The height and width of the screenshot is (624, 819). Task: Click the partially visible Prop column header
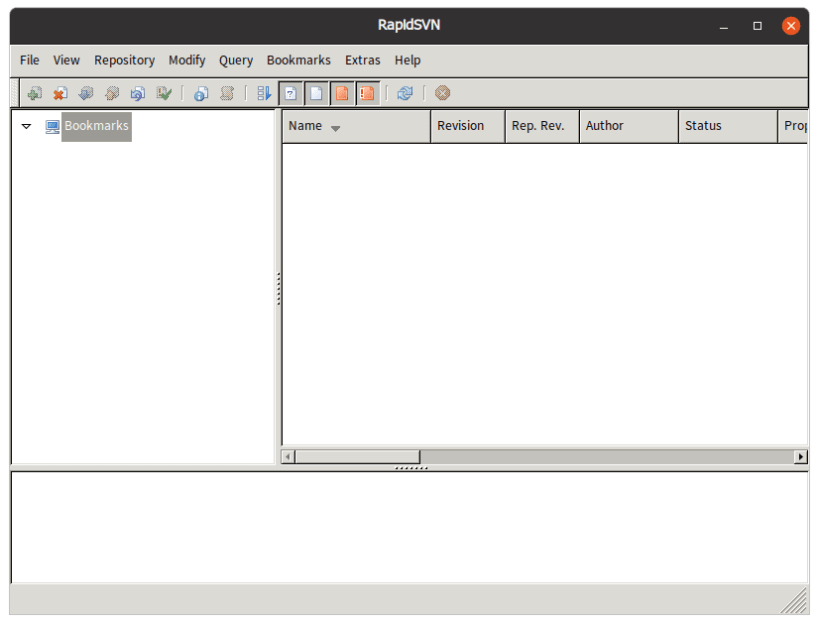[794, 126]
